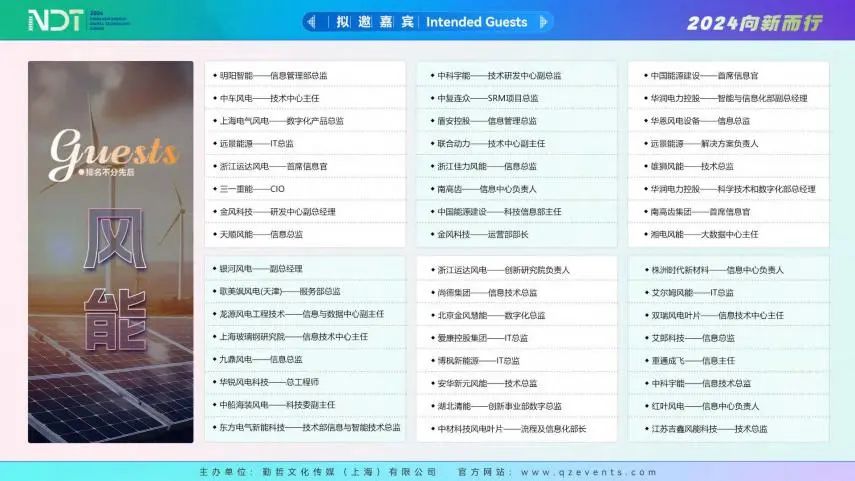855x481 pixels.
Task: Select the 龙源风电工程技术 信息与数据中心副主任 row
Action: 305,314
